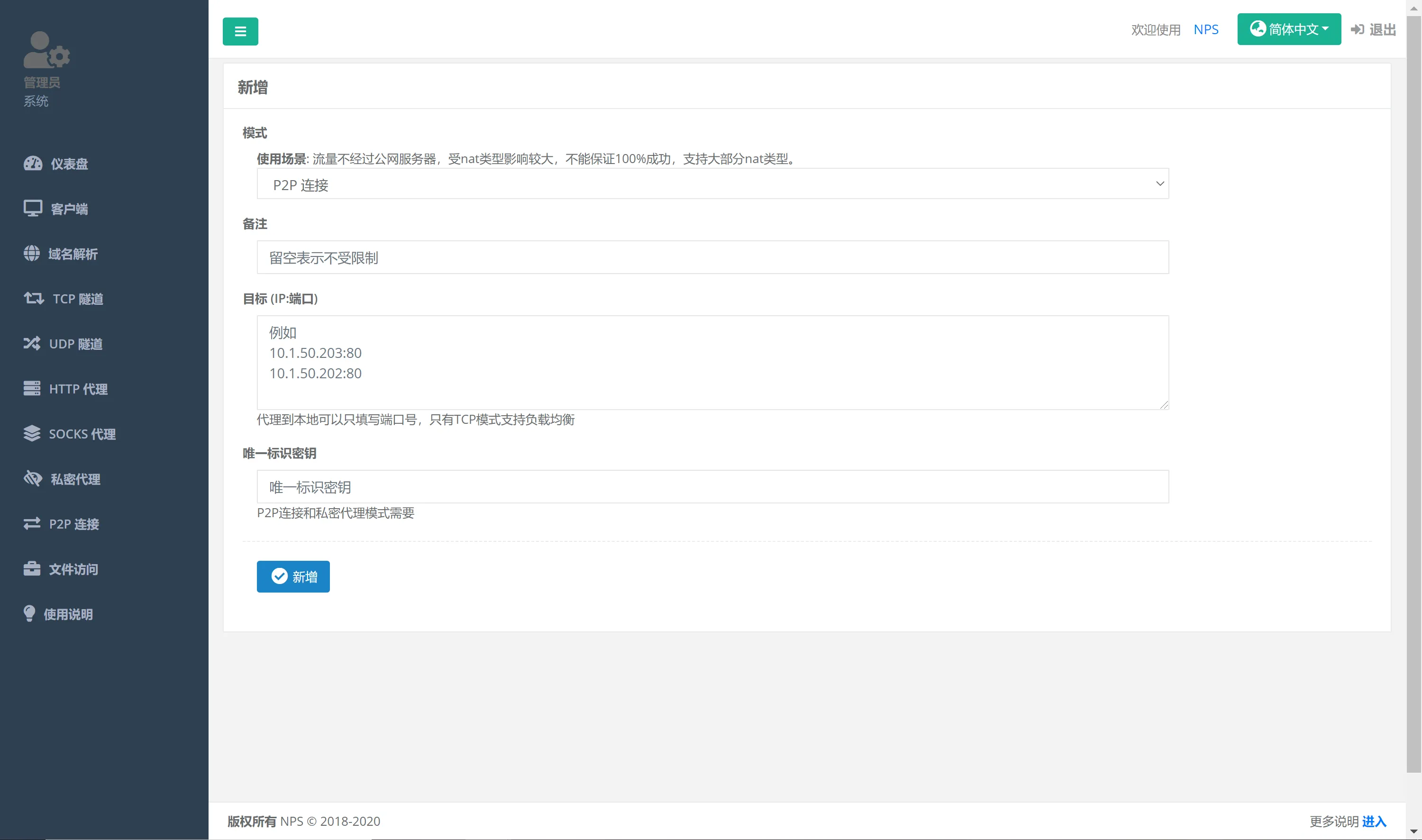Viewport: 1422px width, 840px height.
Task: Click the secret proxy crossed-eye icon
Action: coord(33,479)
